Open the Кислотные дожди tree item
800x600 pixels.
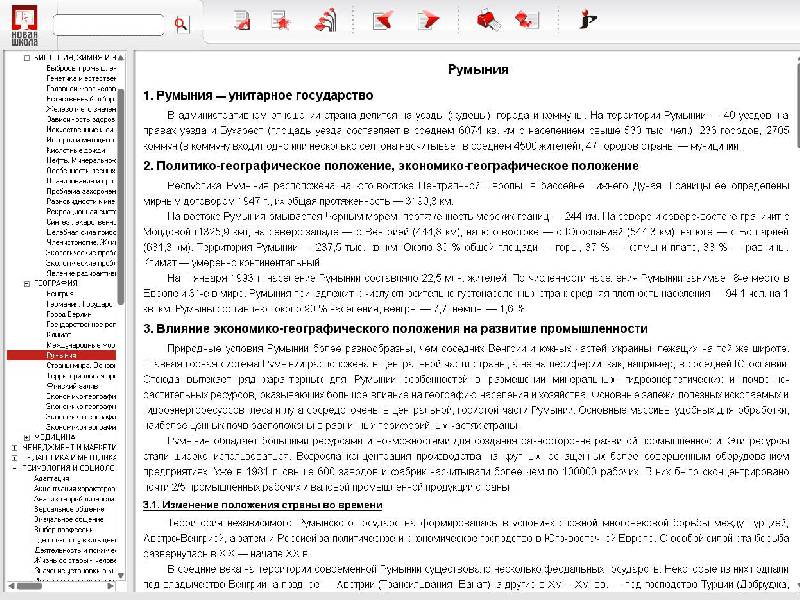pyautogui.click(x=76, y=150)
